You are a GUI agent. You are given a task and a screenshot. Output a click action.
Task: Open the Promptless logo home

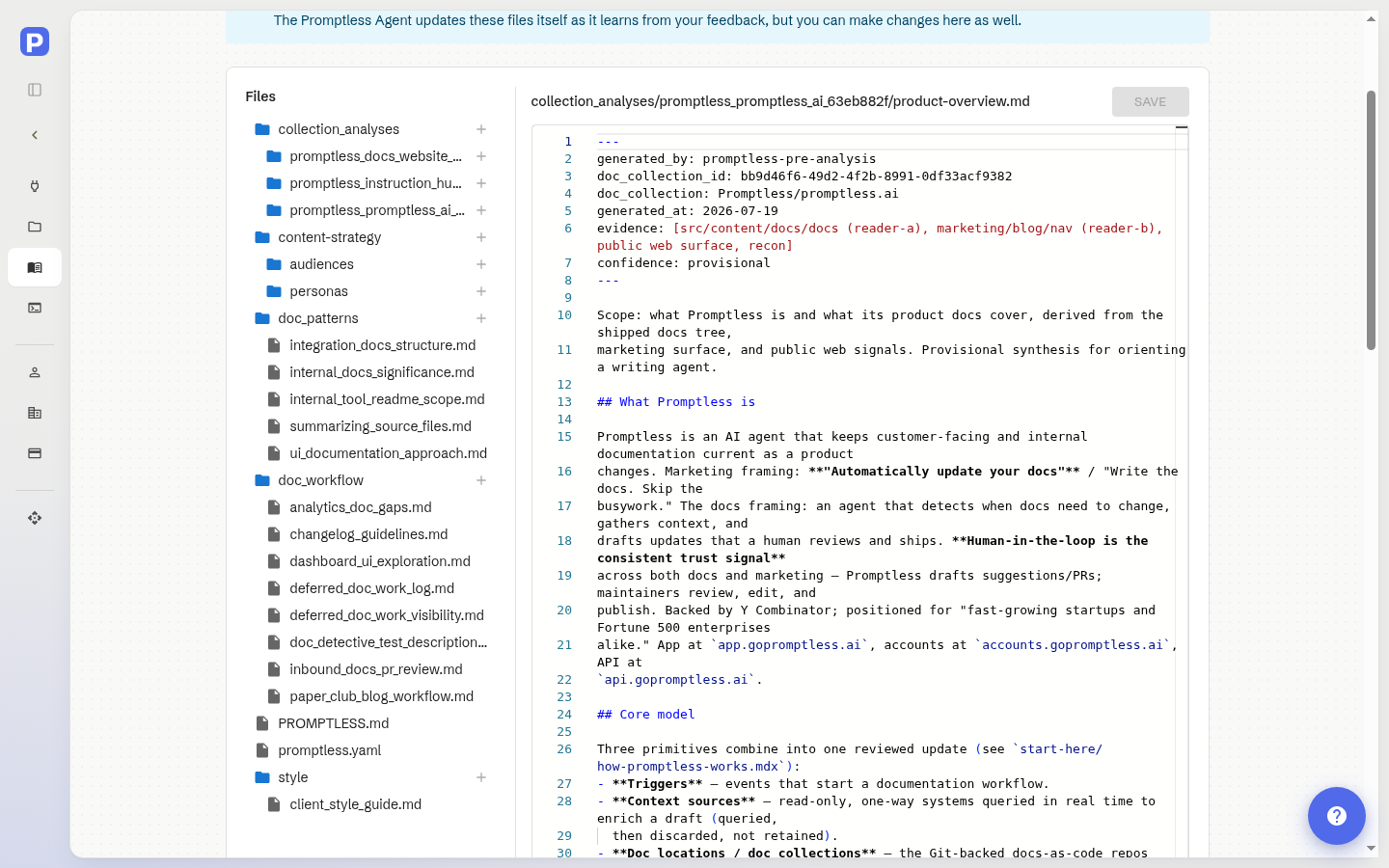click(35, 41)
